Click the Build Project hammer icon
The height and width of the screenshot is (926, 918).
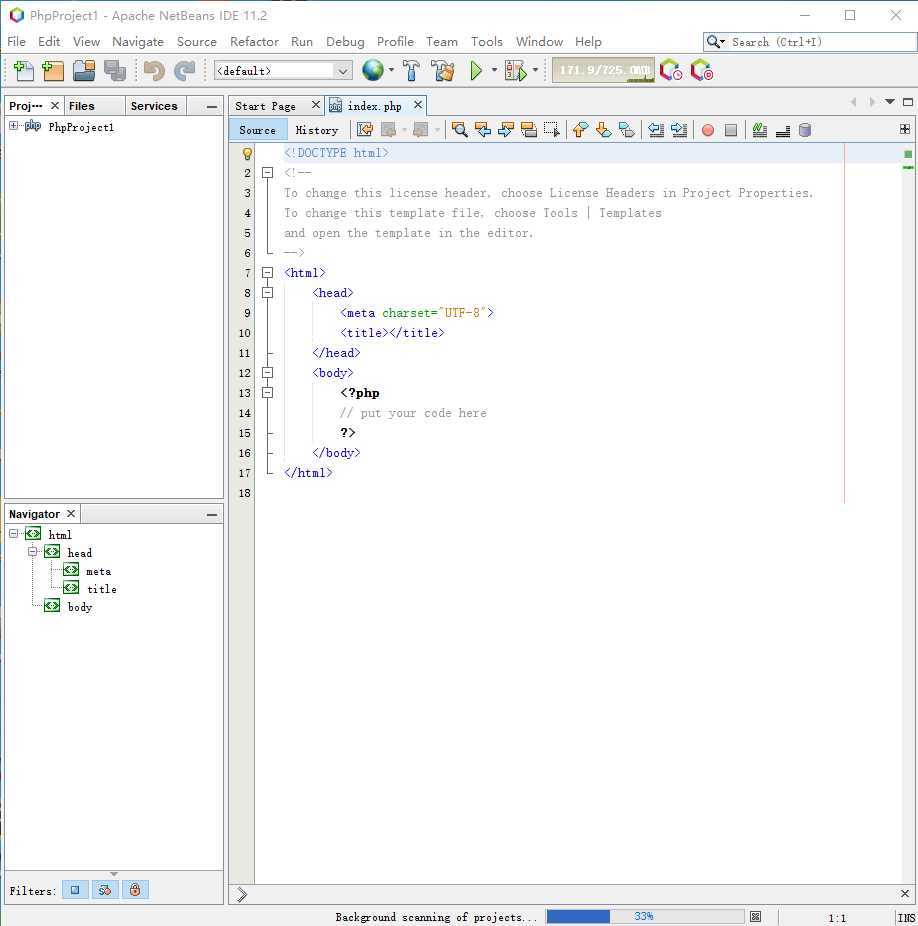[411, 71]
